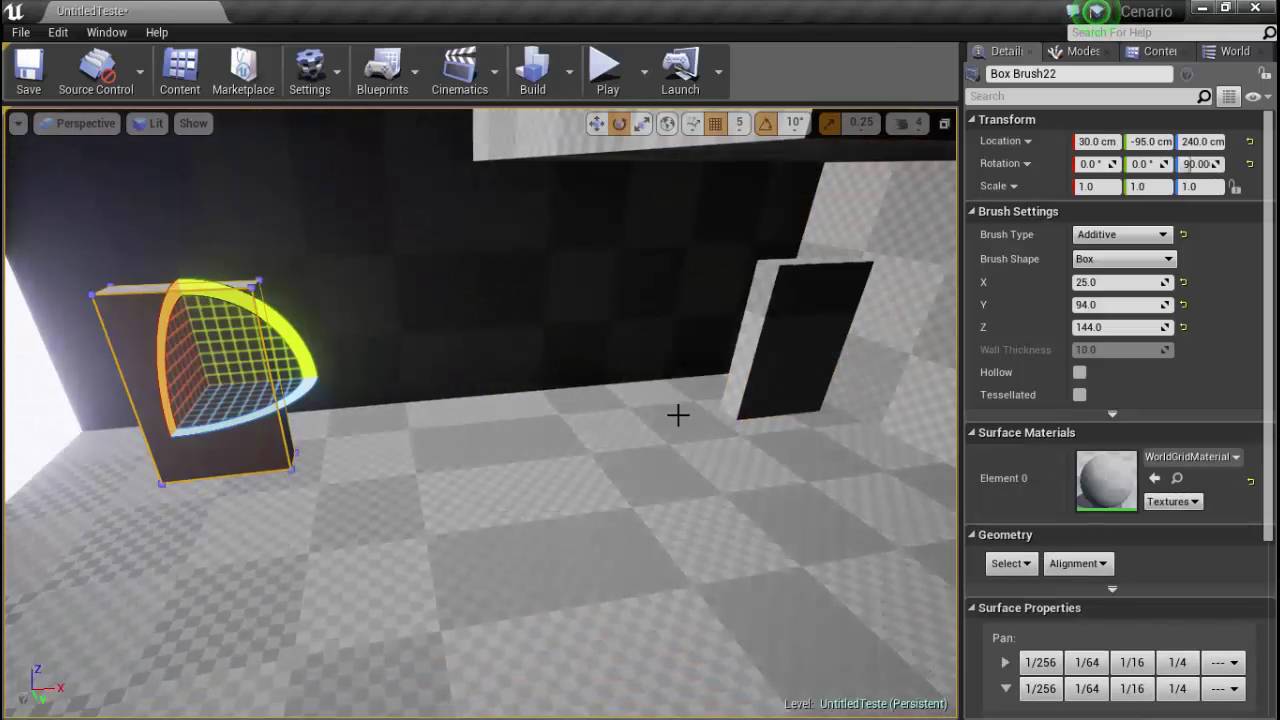Click the Box Brush22 name field
The width and height of the screenshot is (1280, 720).
point(1079,74)
